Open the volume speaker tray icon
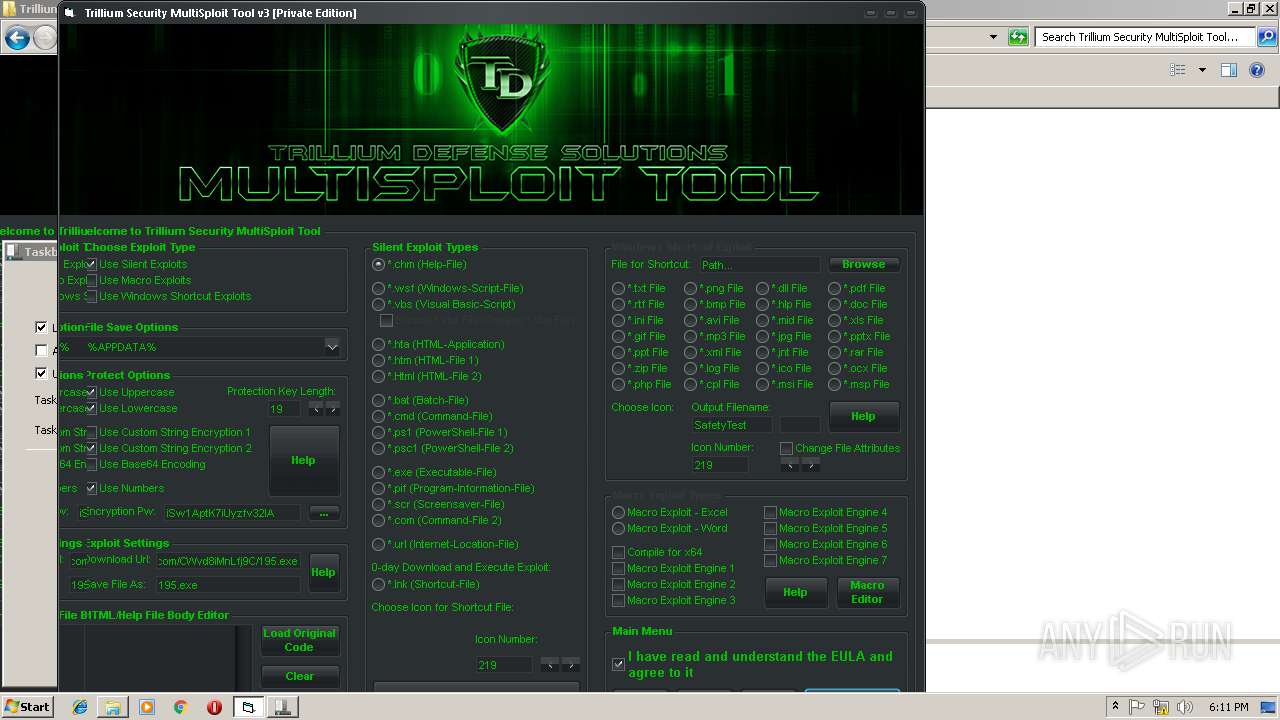 [1185, 707]
